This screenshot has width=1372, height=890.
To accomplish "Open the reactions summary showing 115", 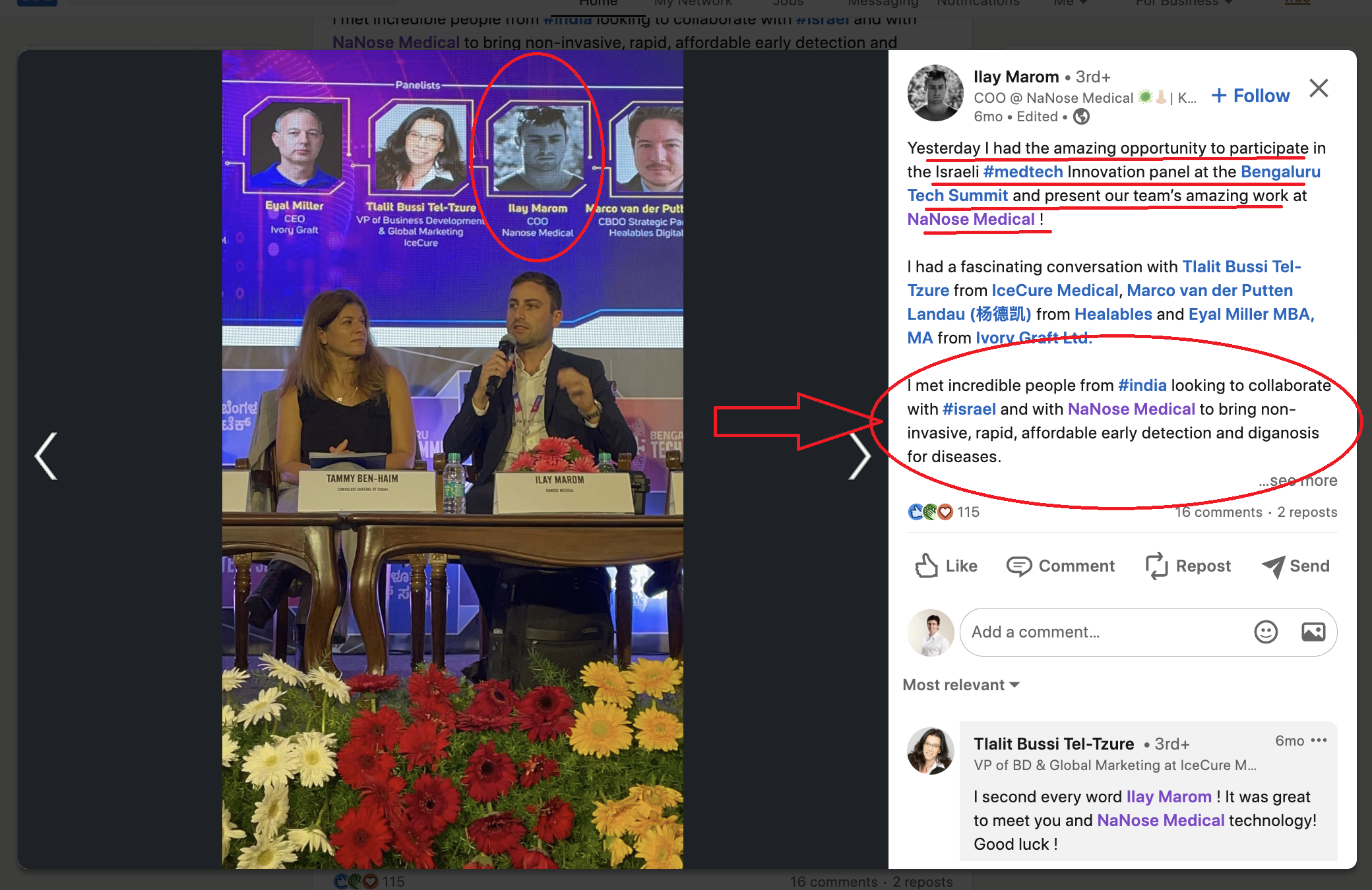I will 944,512.
